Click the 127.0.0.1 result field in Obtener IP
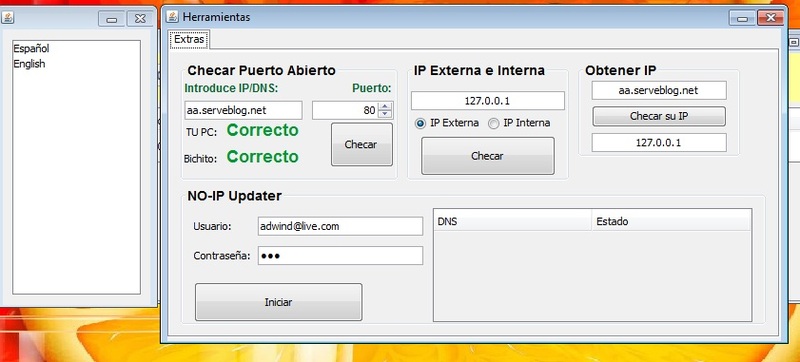 pos(659,143)
